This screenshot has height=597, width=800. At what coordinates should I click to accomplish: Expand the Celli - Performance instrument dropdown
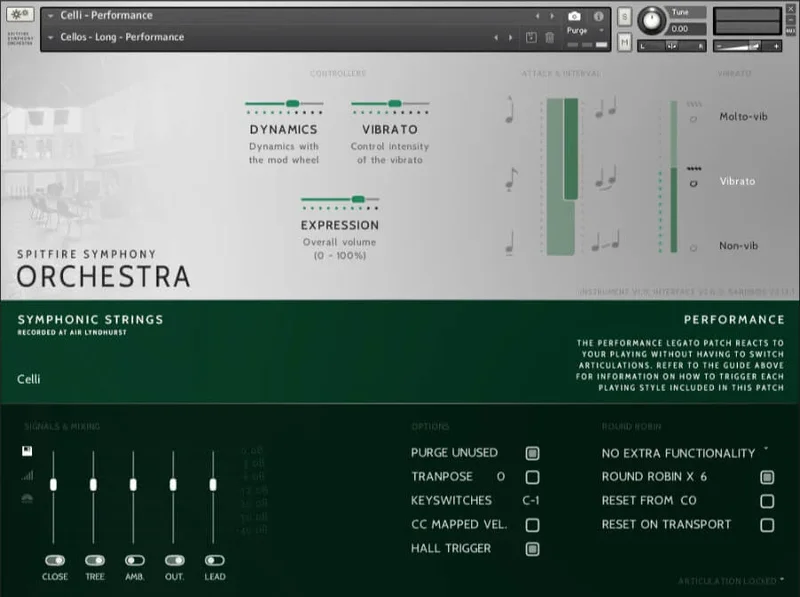(51, 16)
